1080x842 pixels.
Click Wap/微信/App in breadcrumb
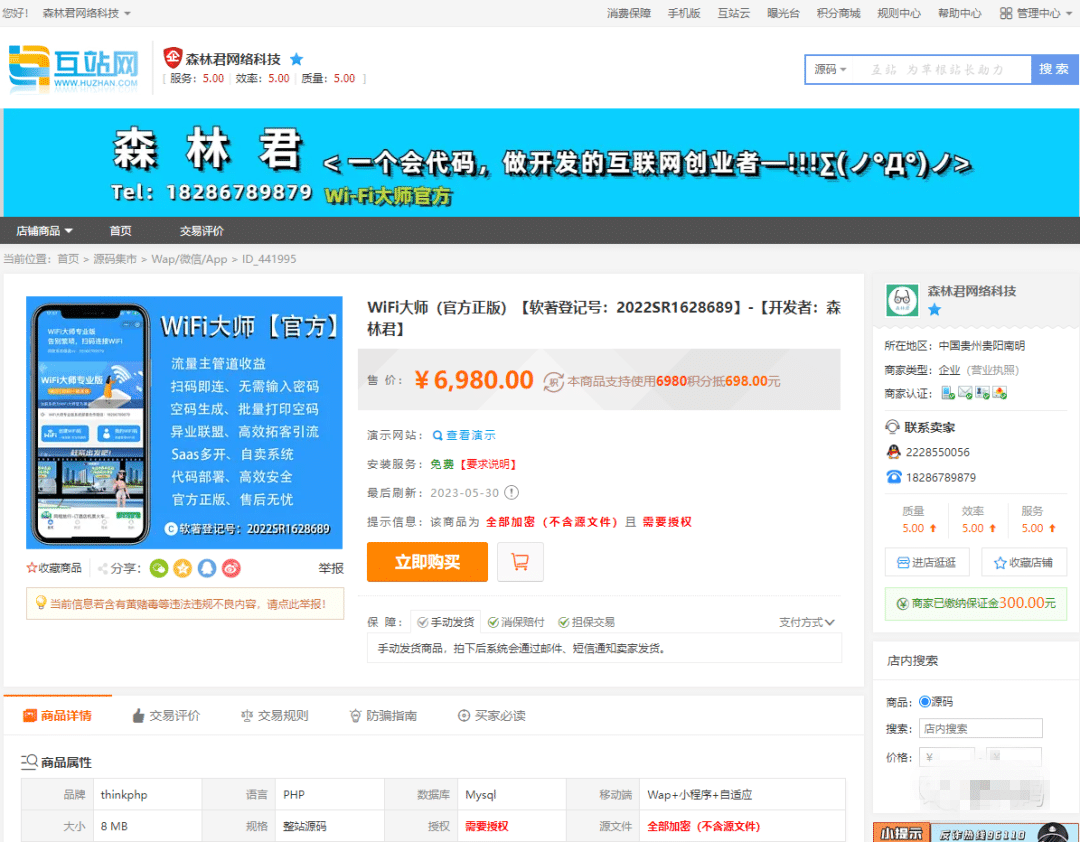point(189,259)
